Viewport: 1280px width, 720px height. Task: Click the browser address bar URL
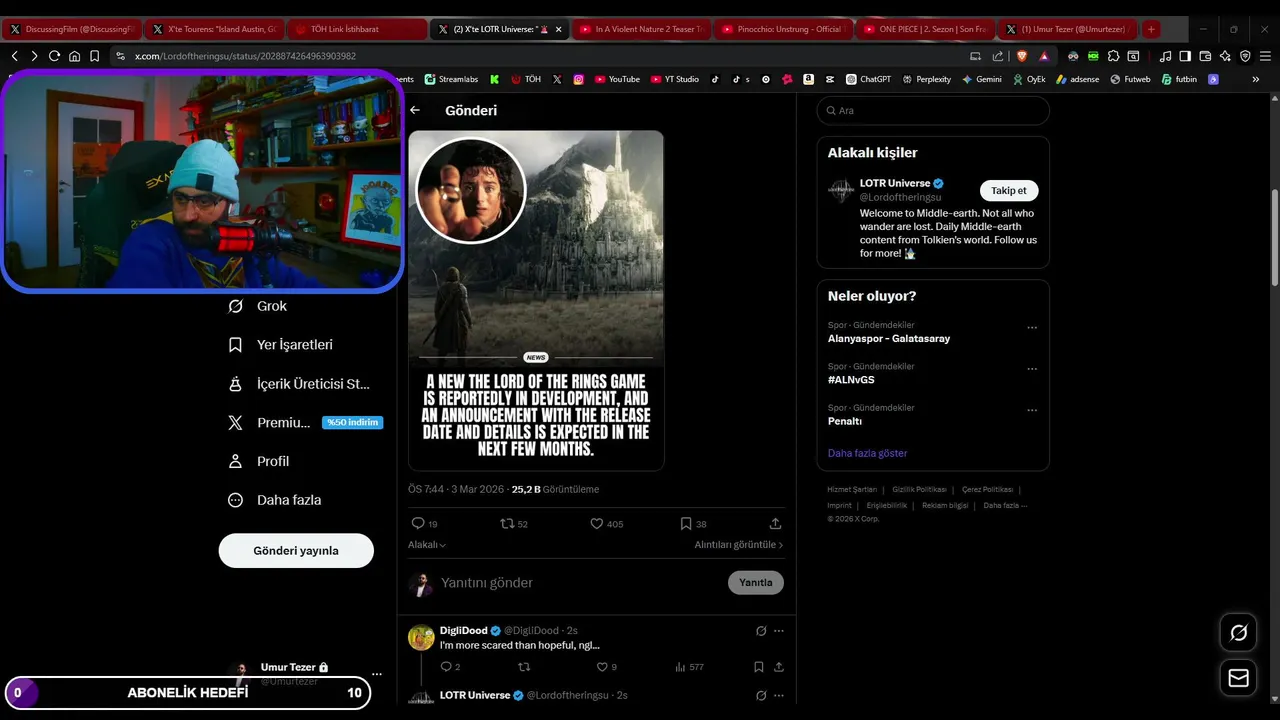click(245, 56)
